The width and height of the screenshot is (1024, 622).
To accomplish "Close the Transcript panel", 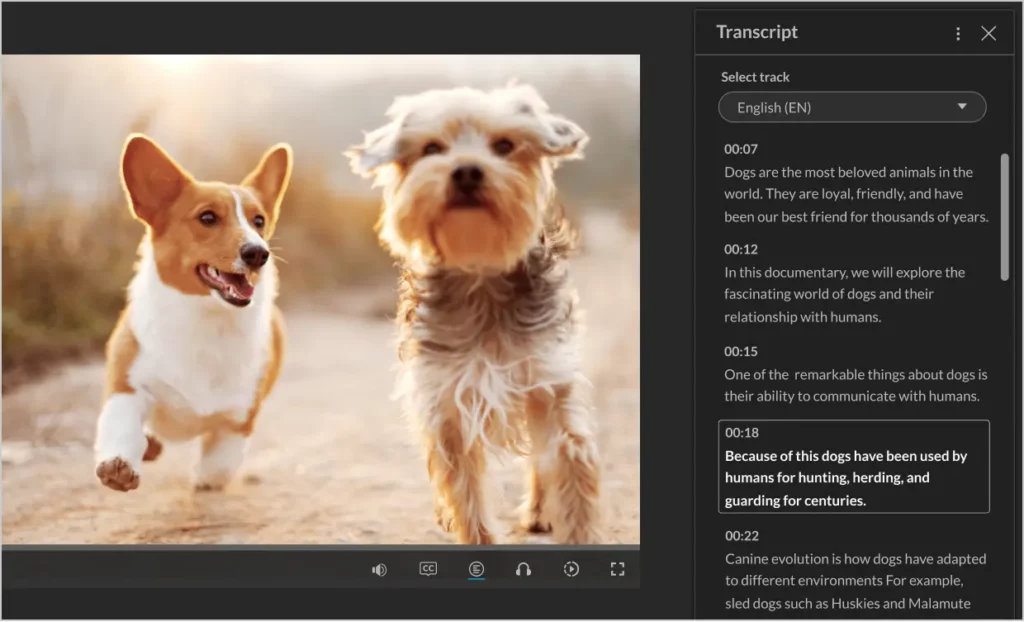I will click(989, 34).
